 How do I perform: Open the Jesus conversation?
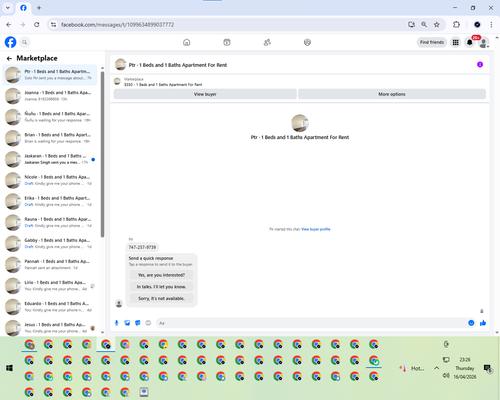(x=50, y=328)
